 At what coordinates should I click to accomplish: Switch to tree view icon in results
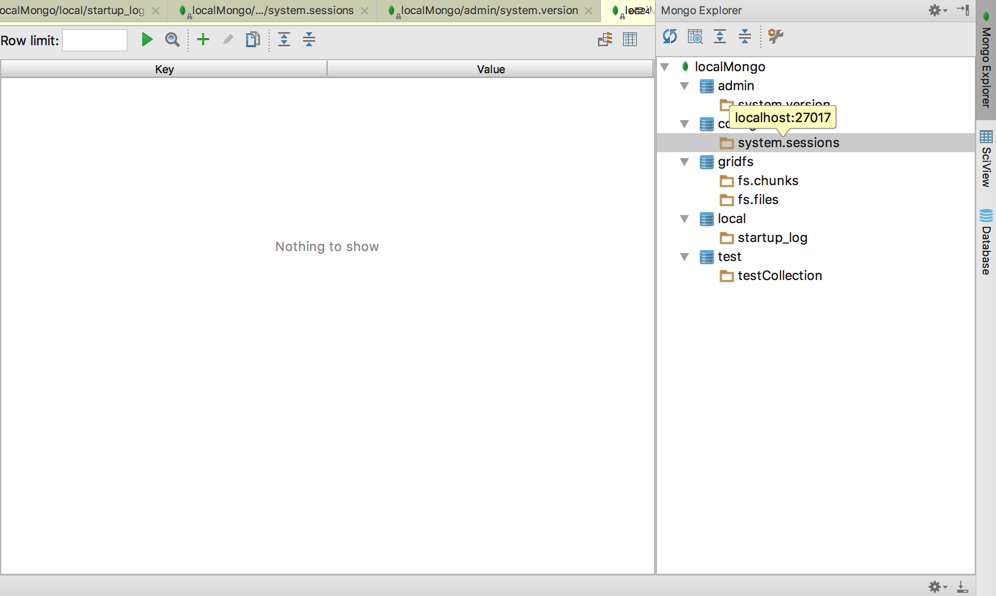pyautogui.click(x=605, y=39)
